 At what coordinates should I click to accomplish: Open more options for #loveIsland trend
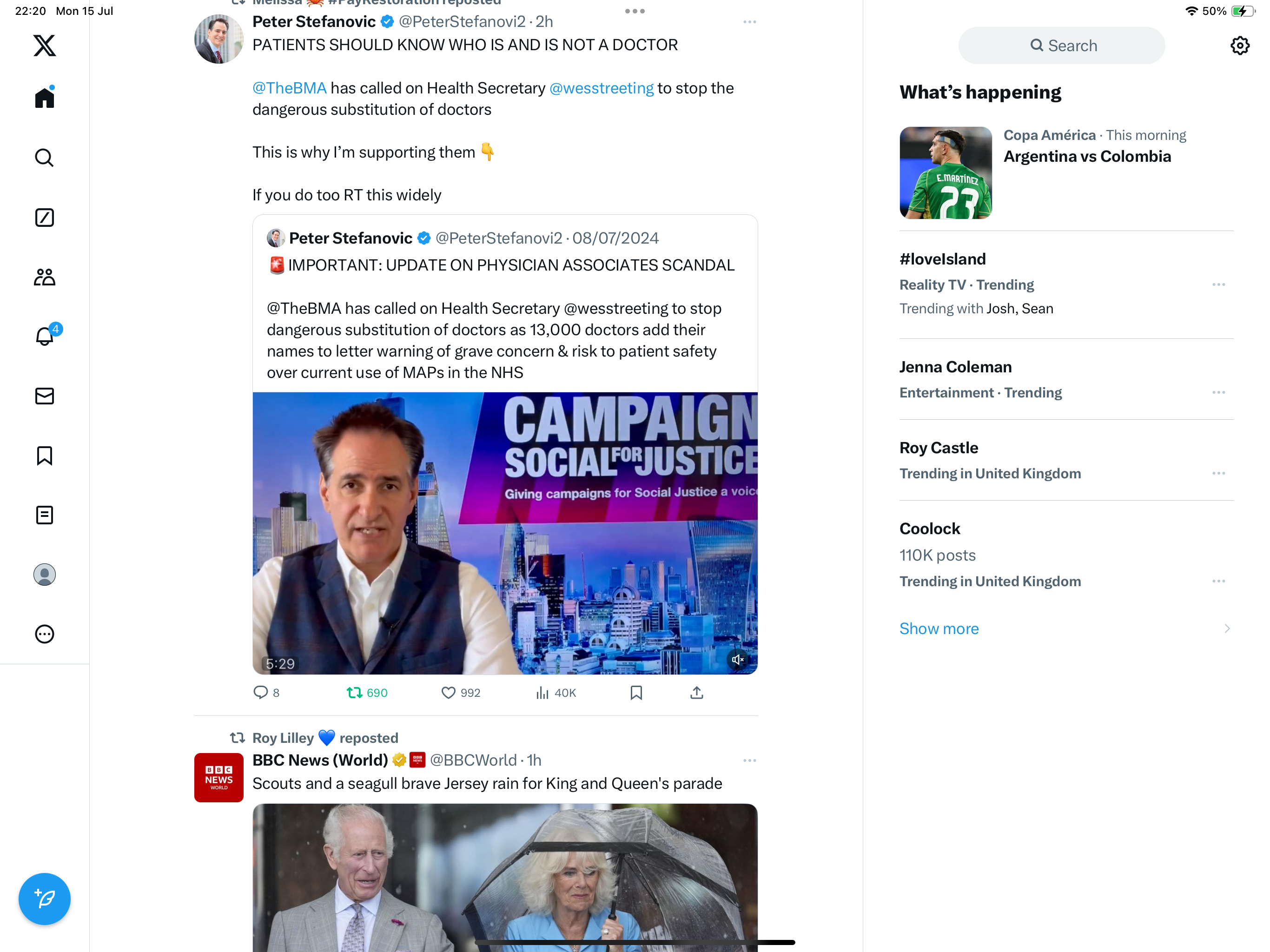[1218, 285]
